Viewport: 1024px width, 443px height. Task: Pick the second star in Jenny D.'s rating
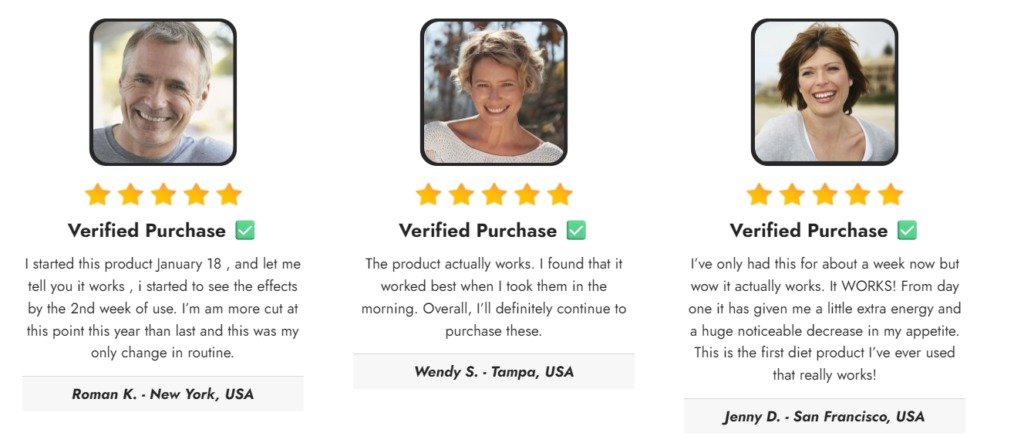point(791,194)
